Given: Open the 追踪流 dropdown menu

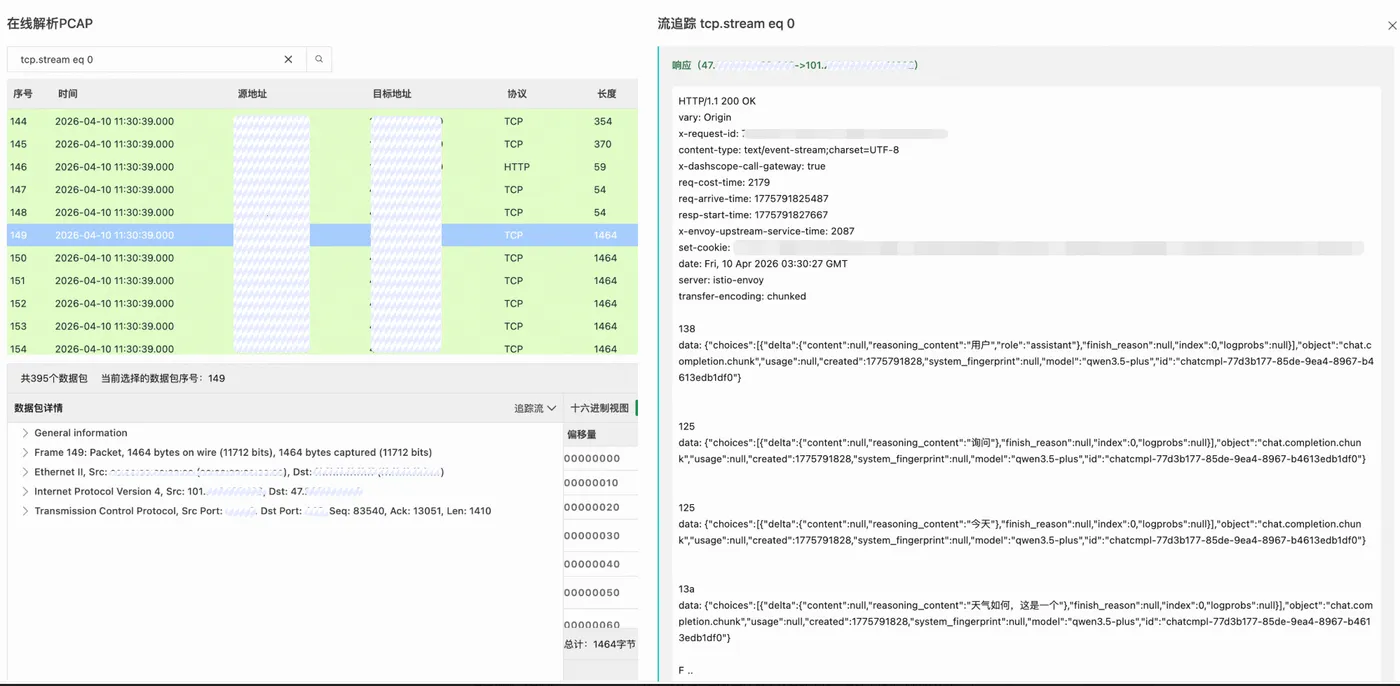Looking at the screenshot, I should [x=535, y=408].
